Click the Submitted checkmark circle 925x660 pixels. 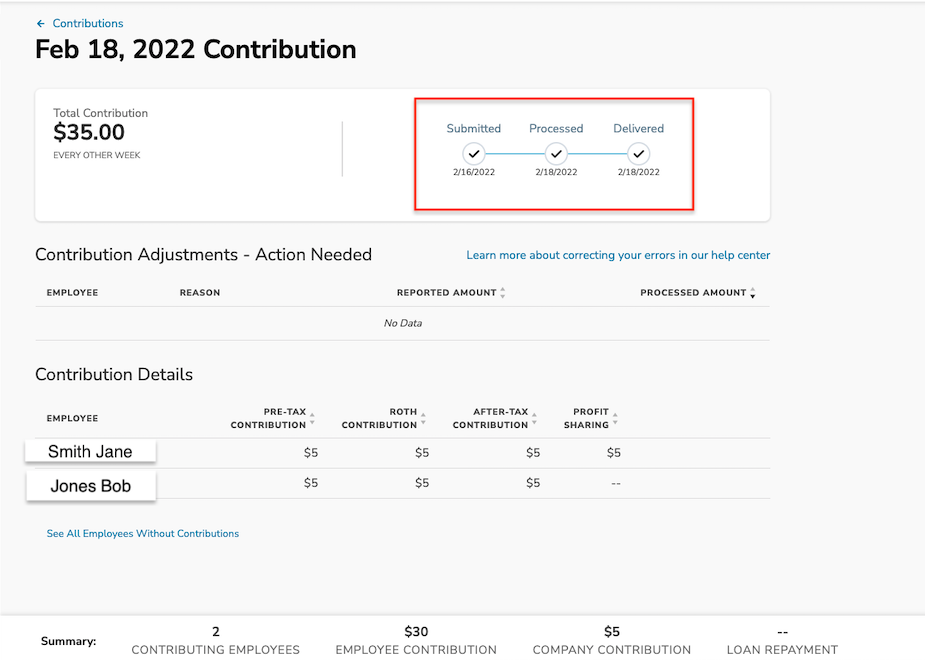coord(474,154)
